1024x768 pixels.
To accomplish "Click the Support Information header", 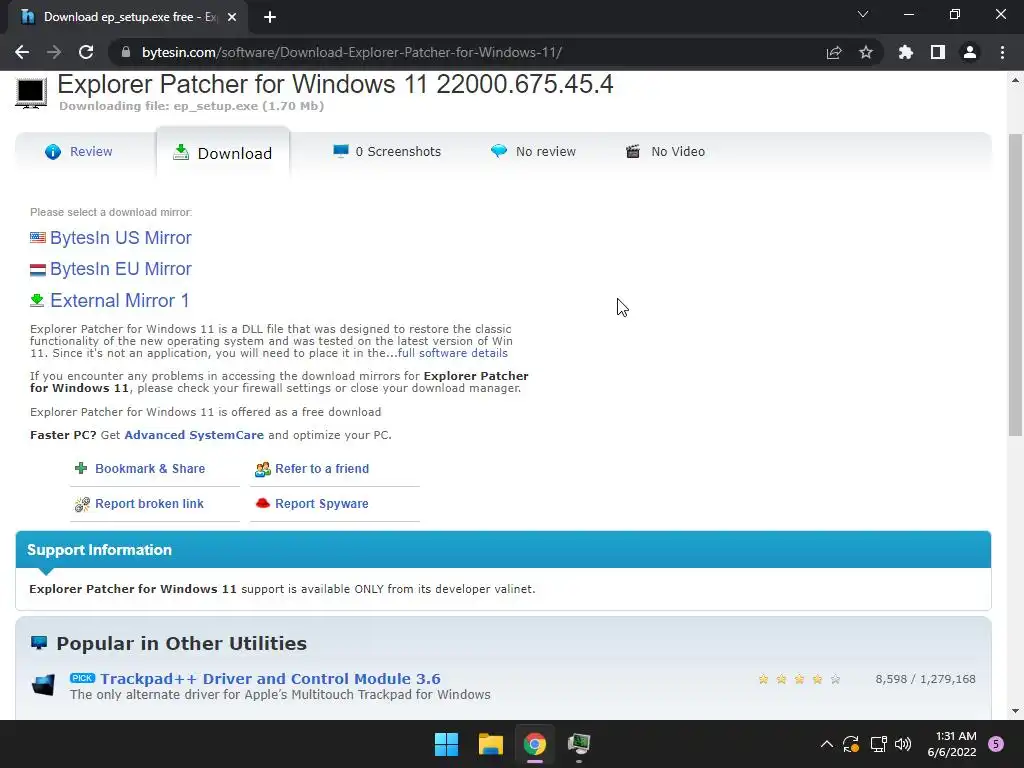I will point(503,550).
